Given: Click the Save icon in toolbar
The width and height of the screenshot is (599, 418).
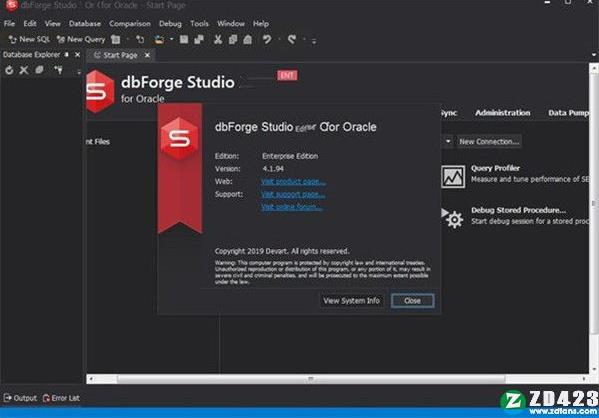Looking at the screenshot, I should pyautogui.click(x=184, y=39).
